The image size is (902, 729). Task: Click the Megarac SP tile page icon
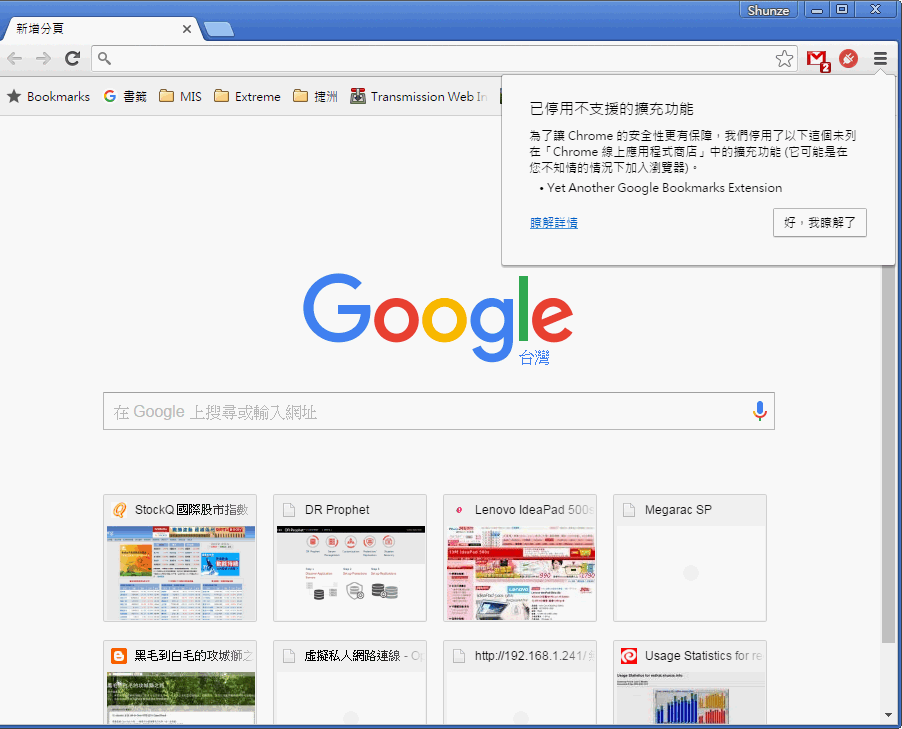coord(629,510)
